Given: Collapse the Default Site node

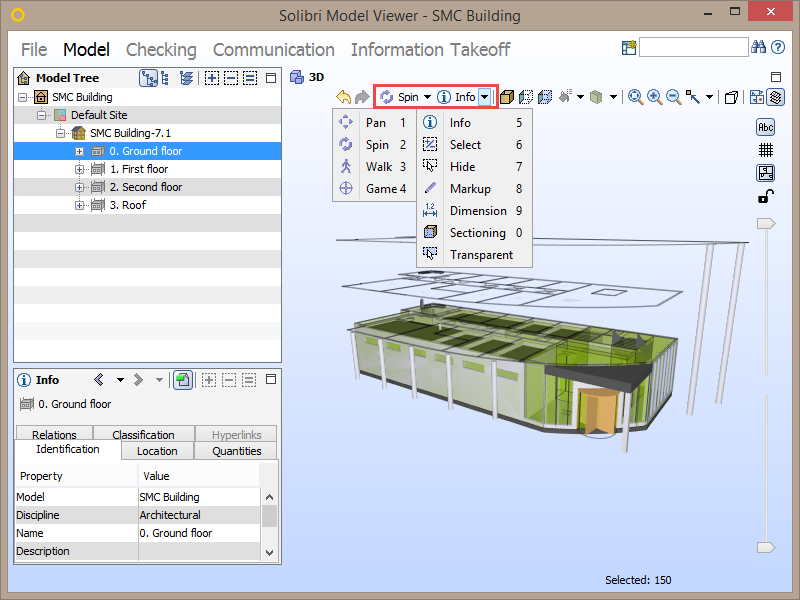Looking at the screenshot, I should (x=41, y=114).
